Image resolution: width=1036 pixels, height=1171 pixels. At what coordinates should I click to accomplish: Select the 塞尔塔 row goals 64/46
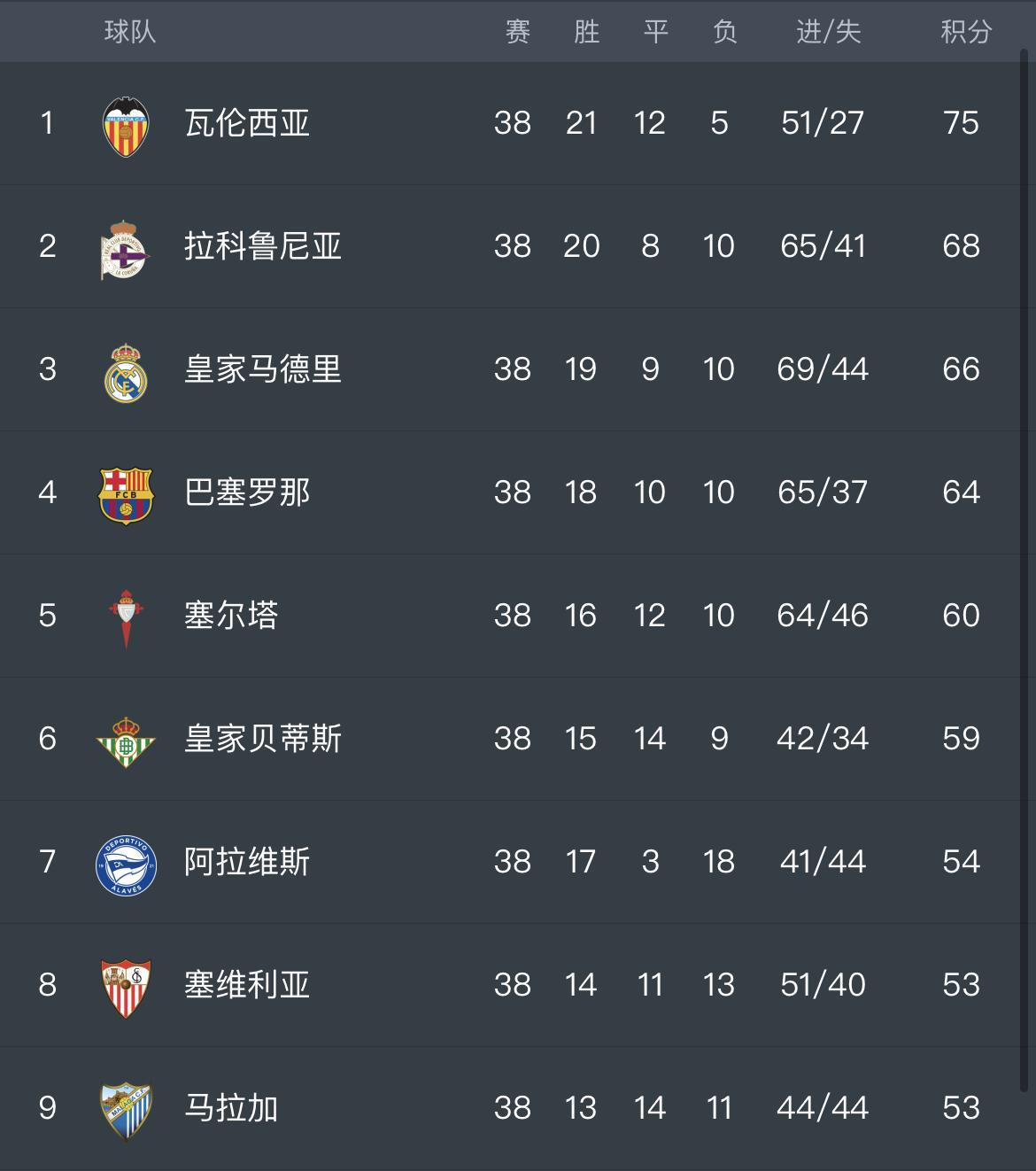[823, 616]
